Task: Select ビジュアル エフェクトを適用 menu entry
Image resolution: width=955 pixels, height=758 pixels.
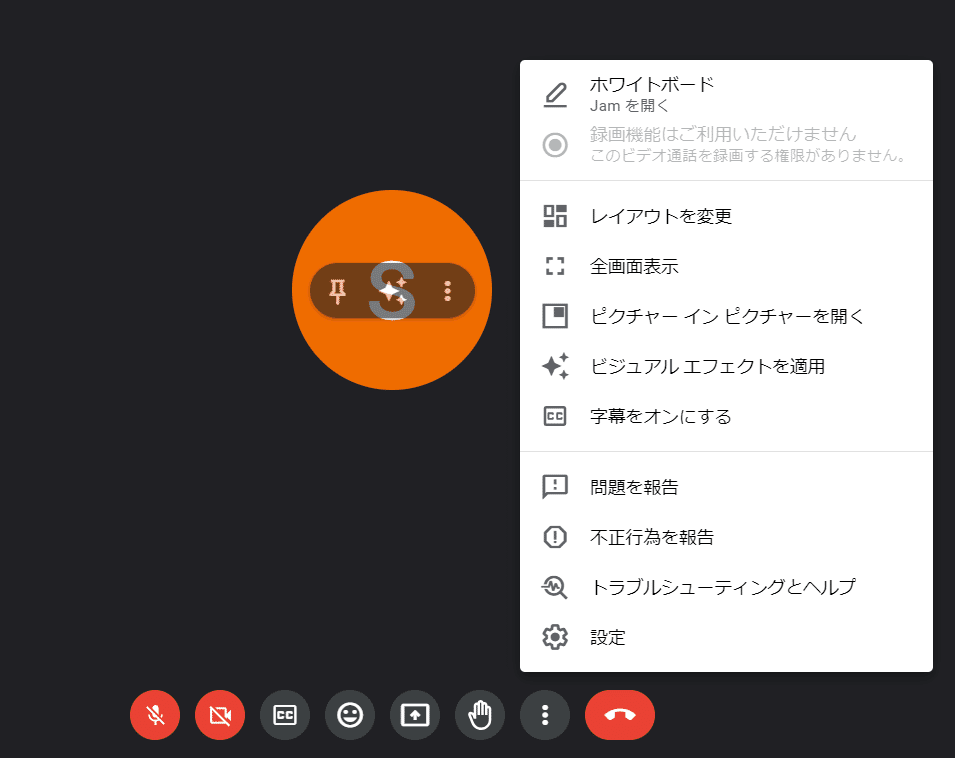Action: pos(726,366)
